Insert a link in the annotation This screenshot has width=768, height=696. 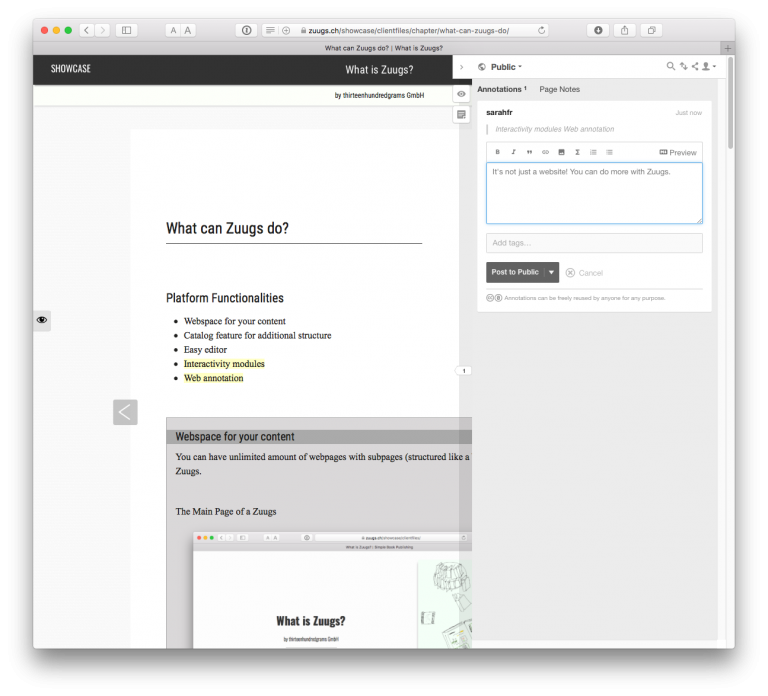[546, 152]
